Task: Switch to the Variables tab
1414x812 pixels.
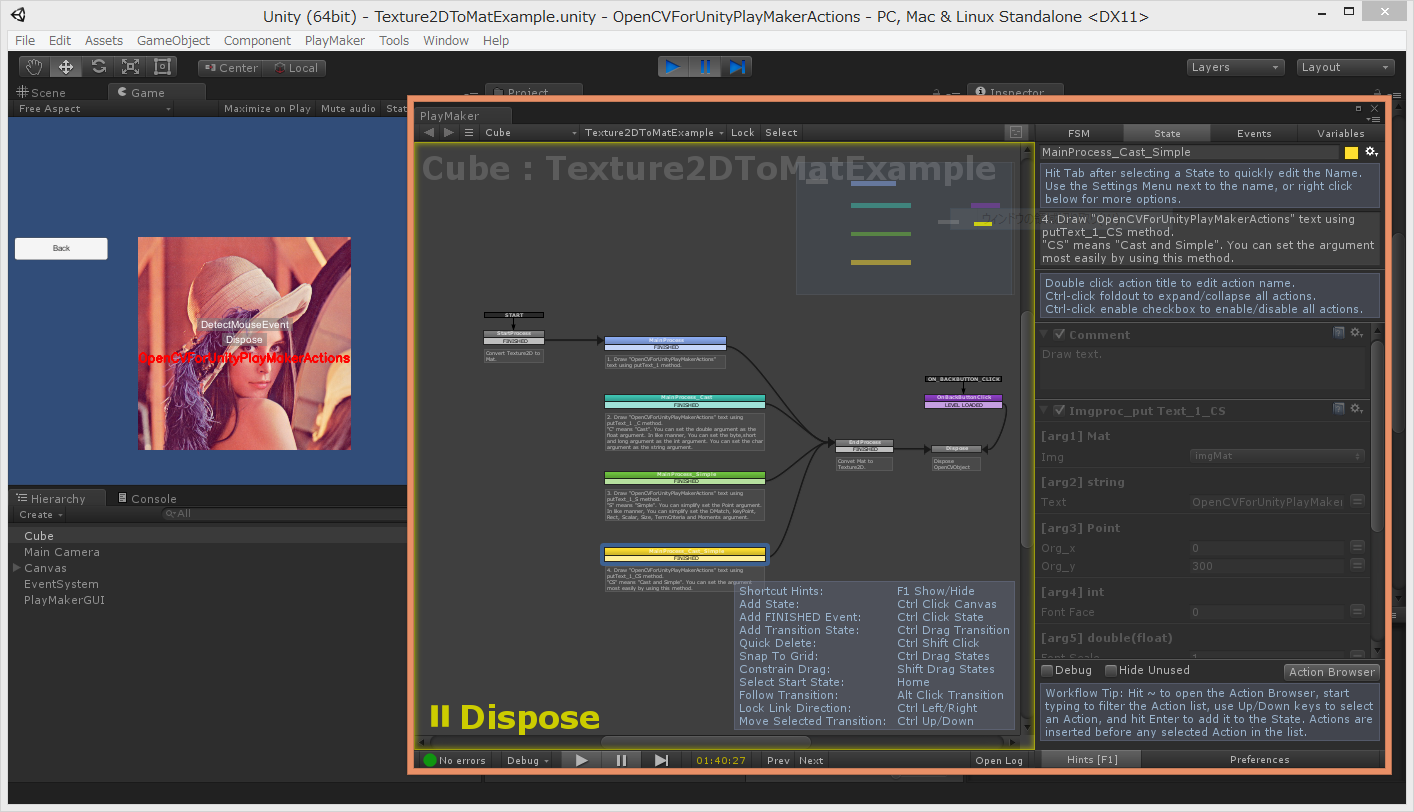Action: [x=1341, y=133]
